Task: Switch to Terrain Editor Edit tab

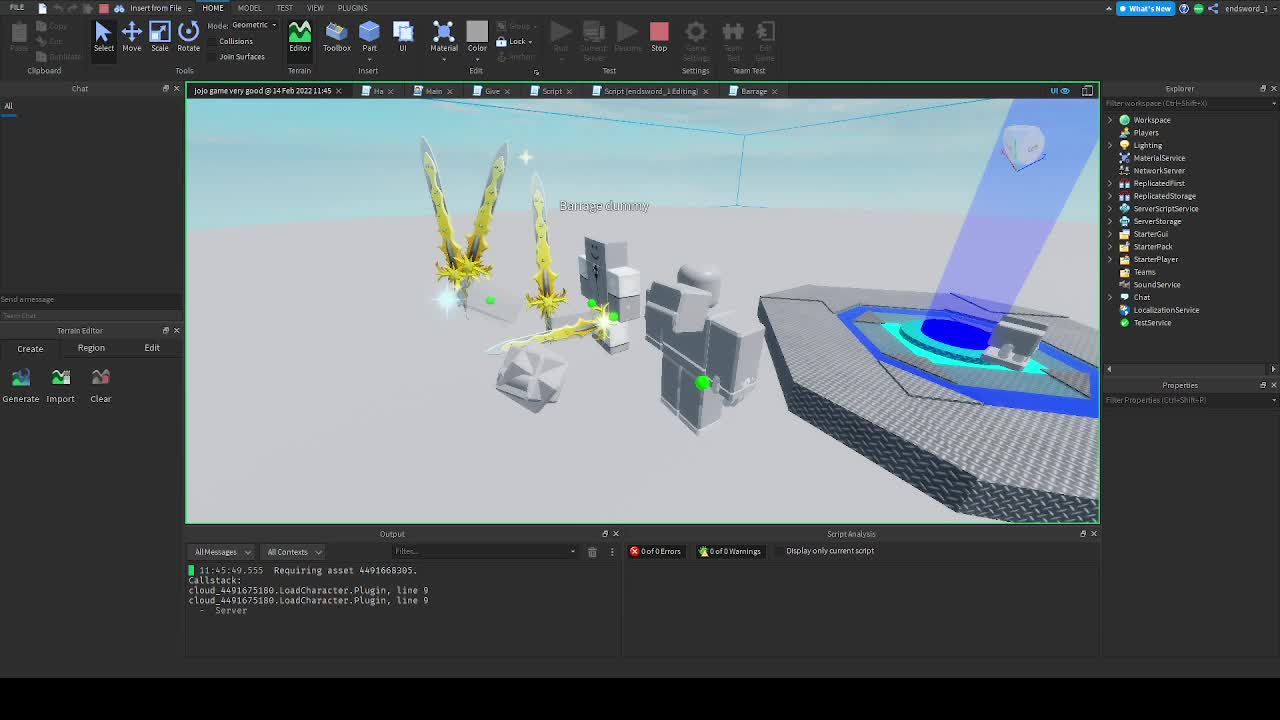Action: pos(152,348)
